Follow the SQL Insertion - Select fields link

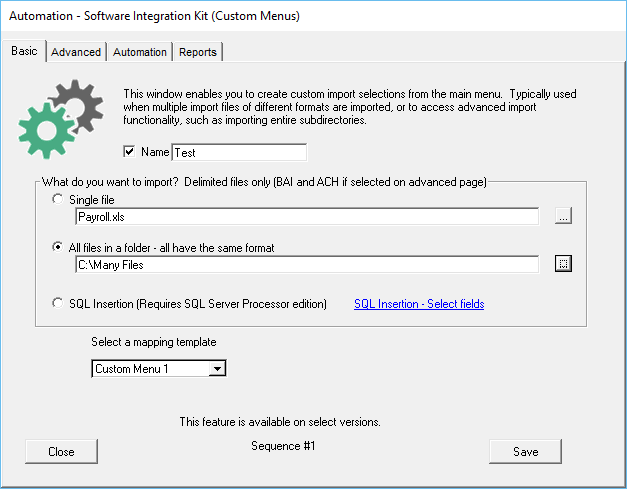point(419,304)
